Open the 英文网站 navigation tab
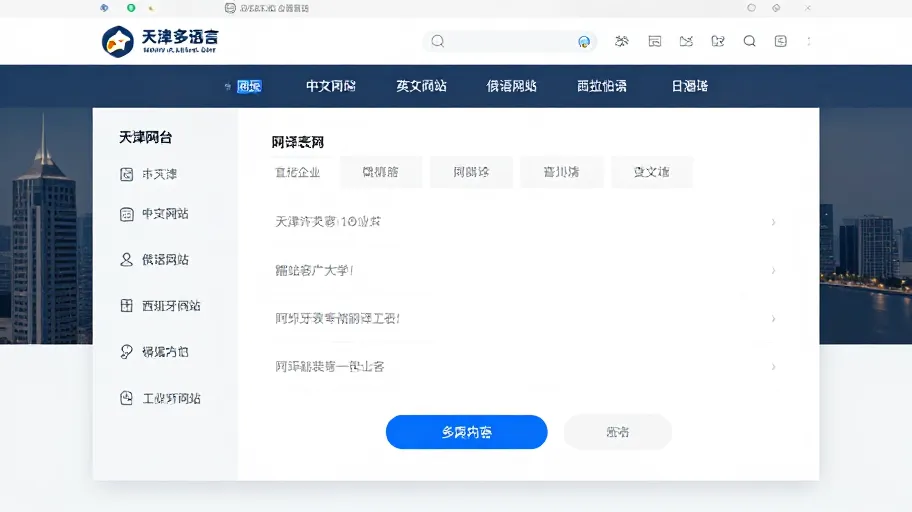The image size is (912, 512). (421, 86)
